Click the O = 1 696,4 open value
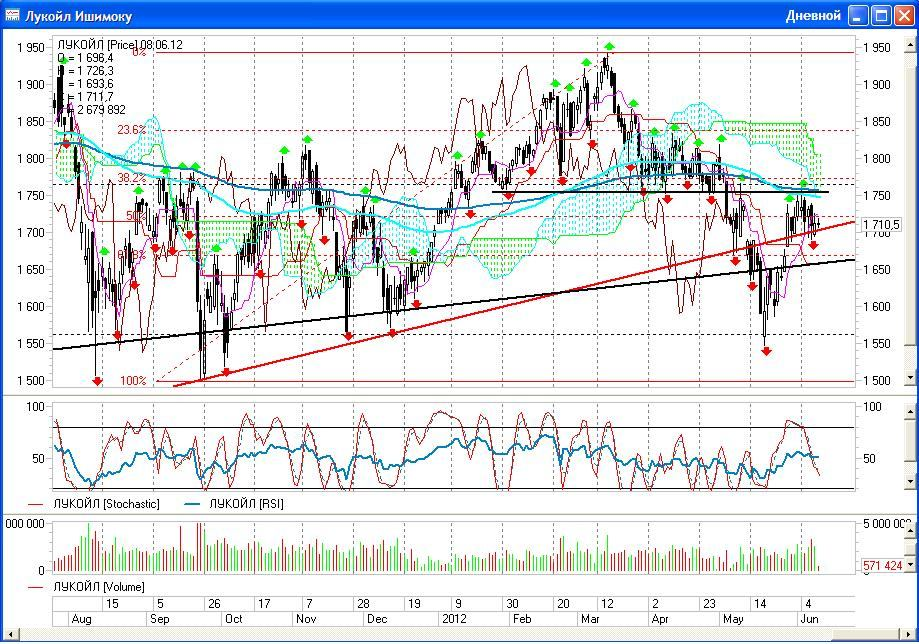 (x=86, y=58)
